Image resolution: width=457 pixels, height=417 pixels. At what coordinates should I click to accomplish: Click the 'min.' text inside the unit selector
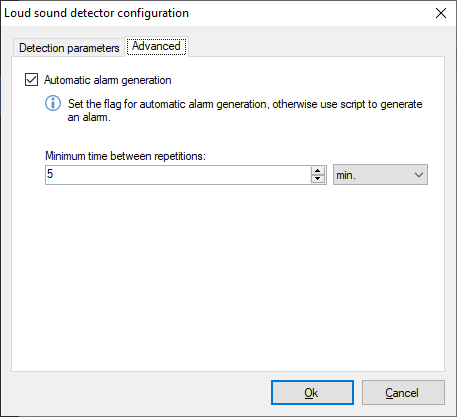point(346,175)
